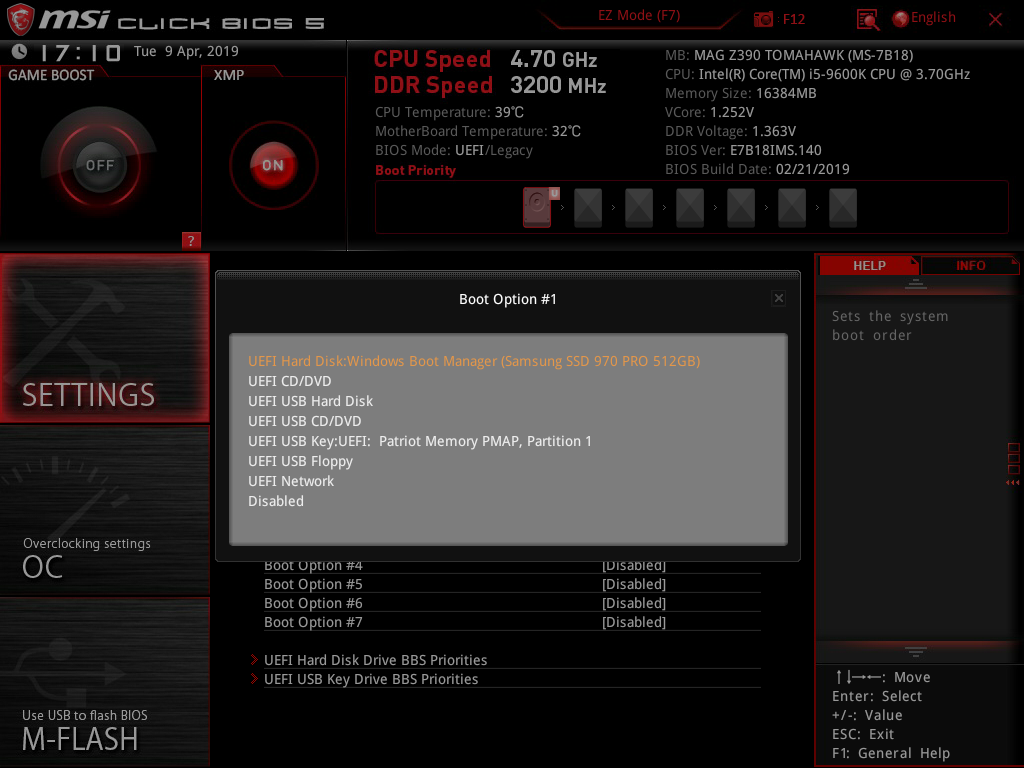Open the OC overclocking settings section
1024x768 pixels.
pyautogui.click(x=104, y=511)
